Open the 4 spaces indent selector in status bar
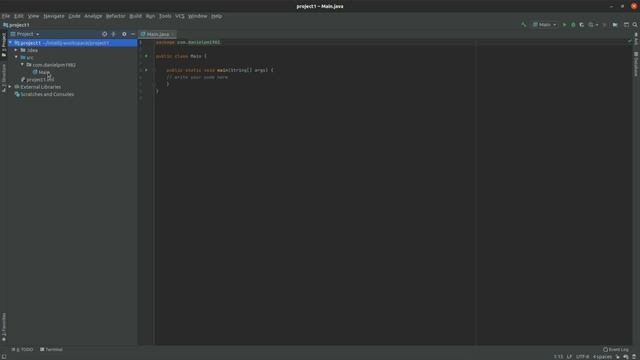640x360 pixels. click(x=602, y=357)
